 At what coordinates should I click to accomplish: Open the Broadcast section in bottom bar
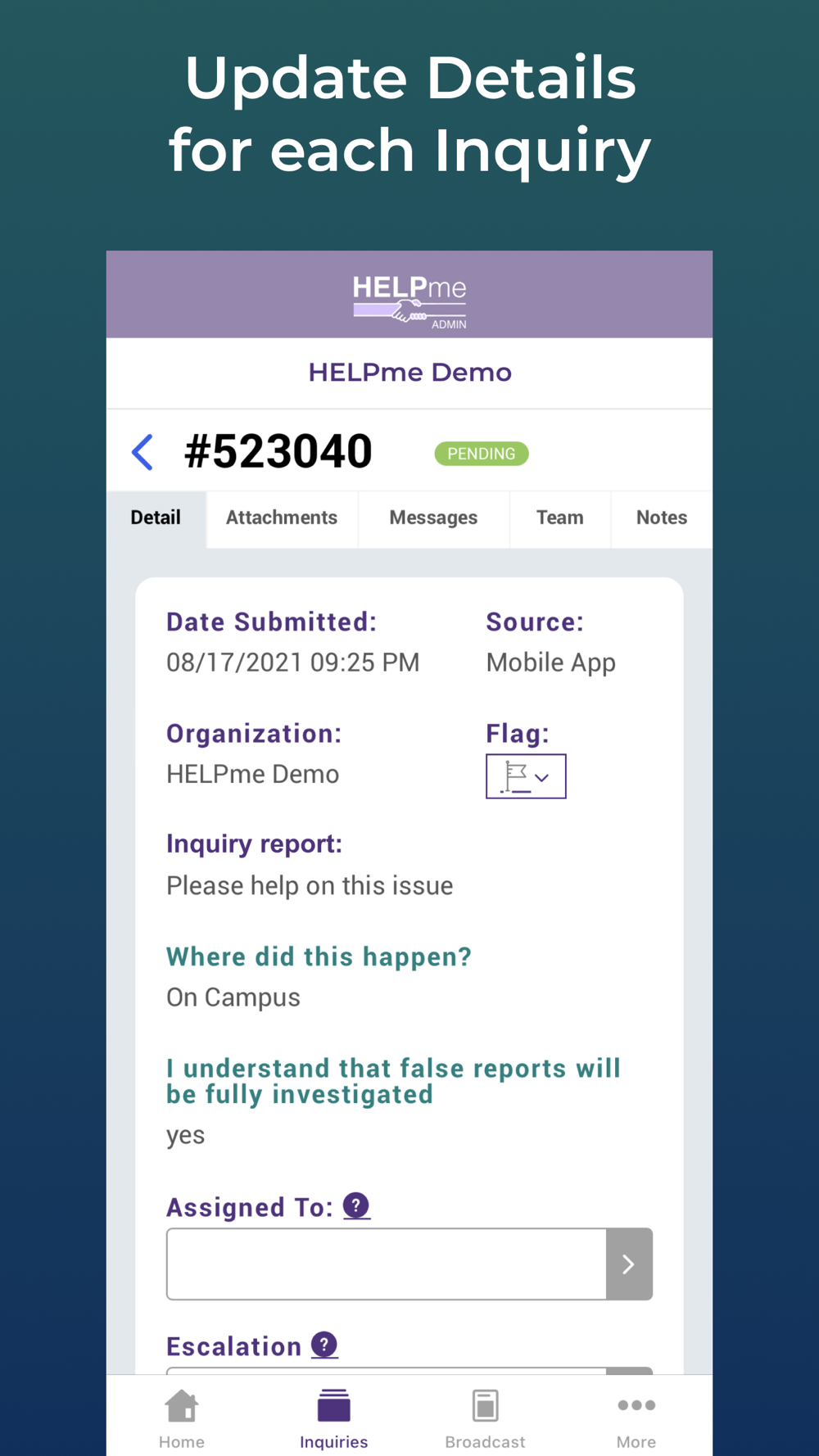(x=485, y=1418)
